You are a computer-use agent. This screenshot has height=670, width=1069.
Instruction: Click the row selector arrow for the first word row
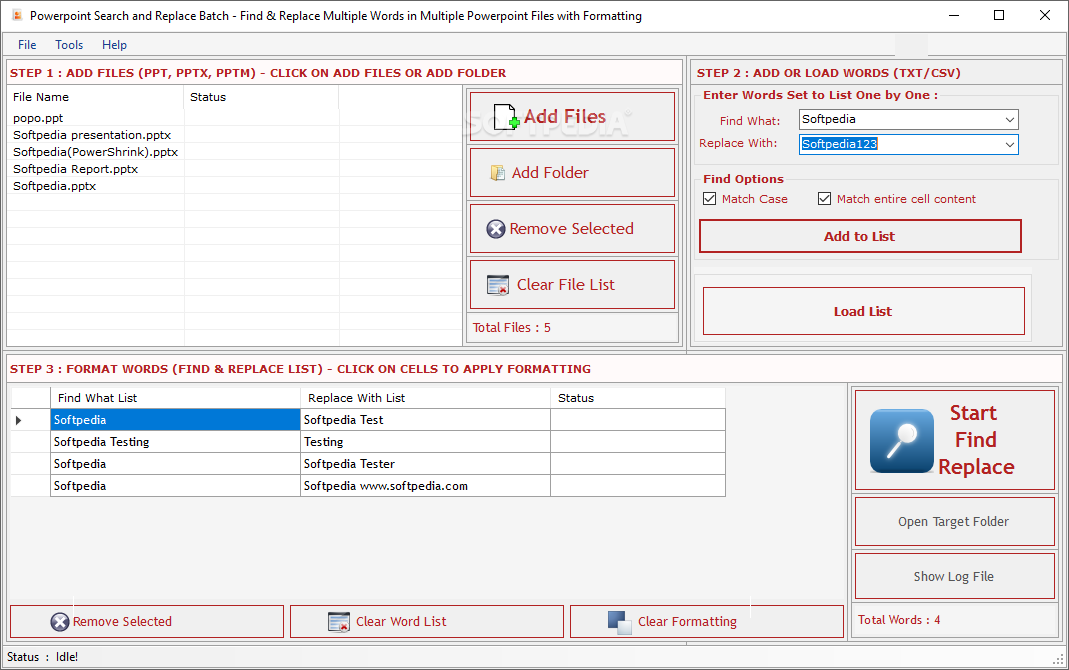tap(18, 421)
